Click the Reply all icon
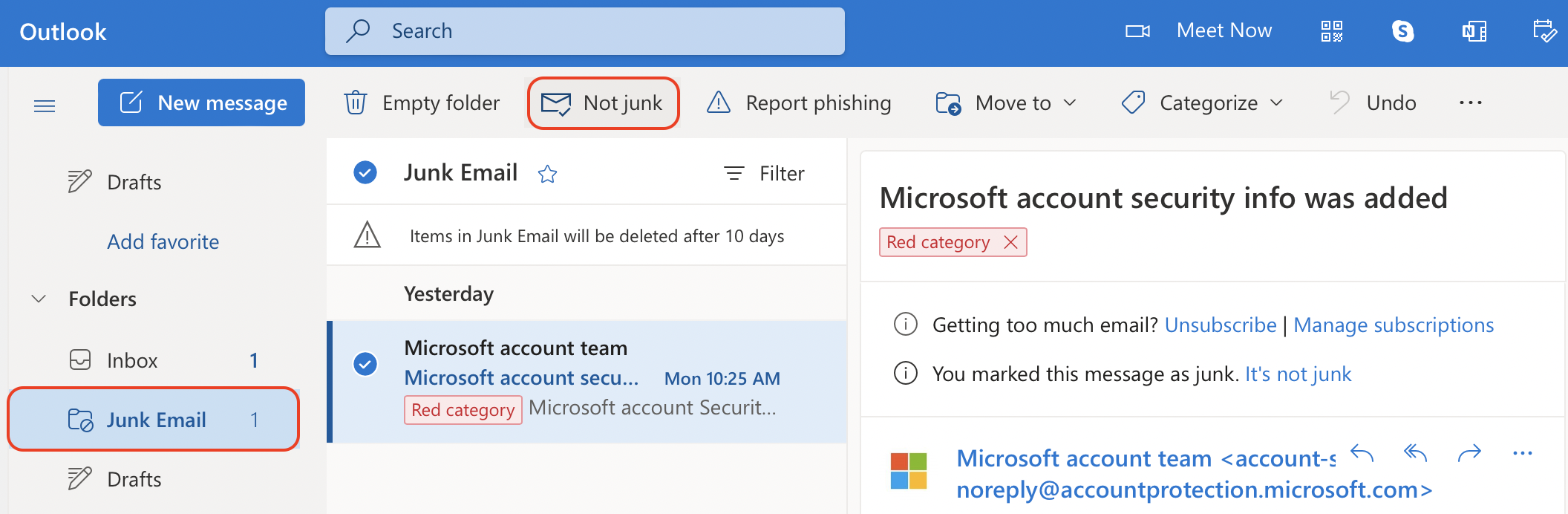The image size is (1568, 514). tap(1416, 452)
